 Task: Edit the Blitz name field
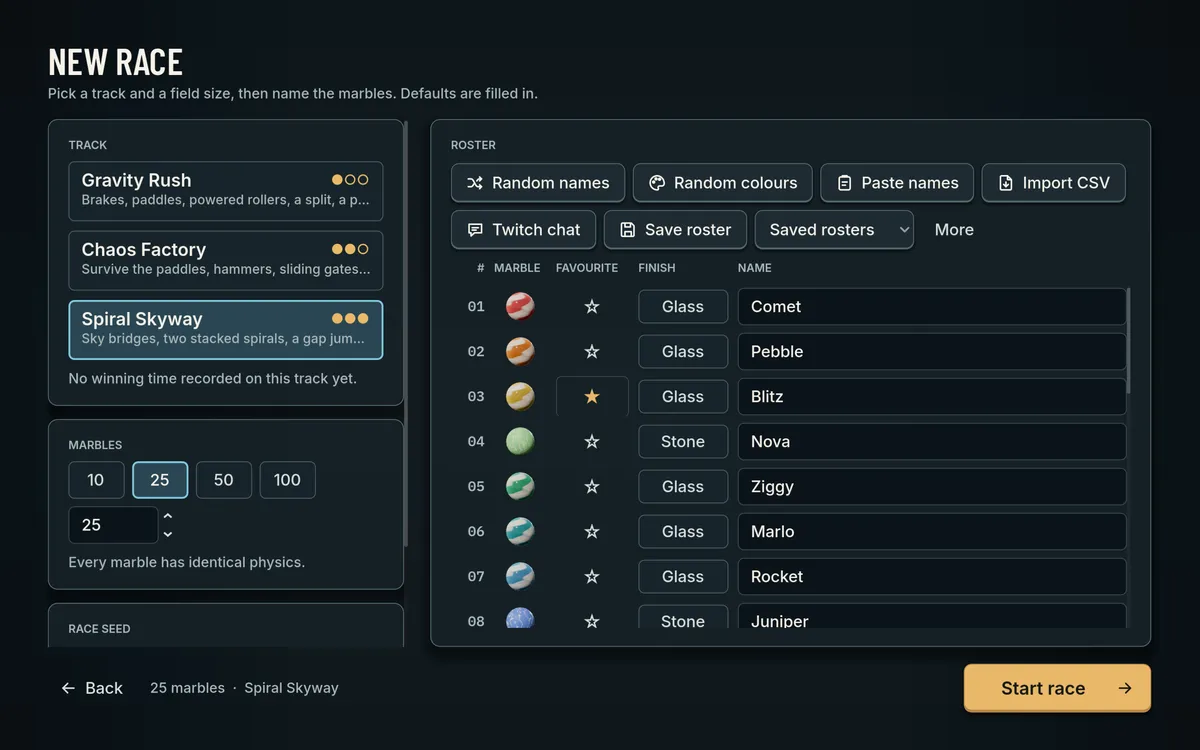click(x=932, y=397)
